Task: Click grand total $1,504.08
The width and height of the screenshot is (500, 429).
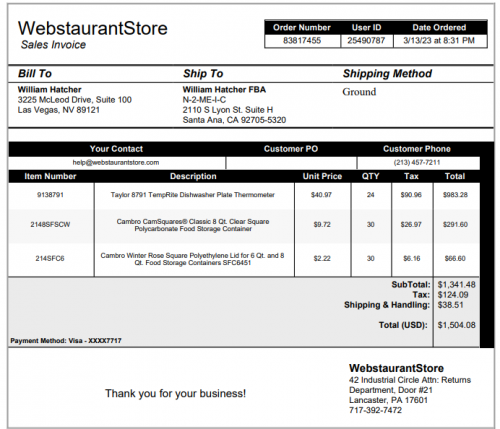Action: click(x=457, y=325)
